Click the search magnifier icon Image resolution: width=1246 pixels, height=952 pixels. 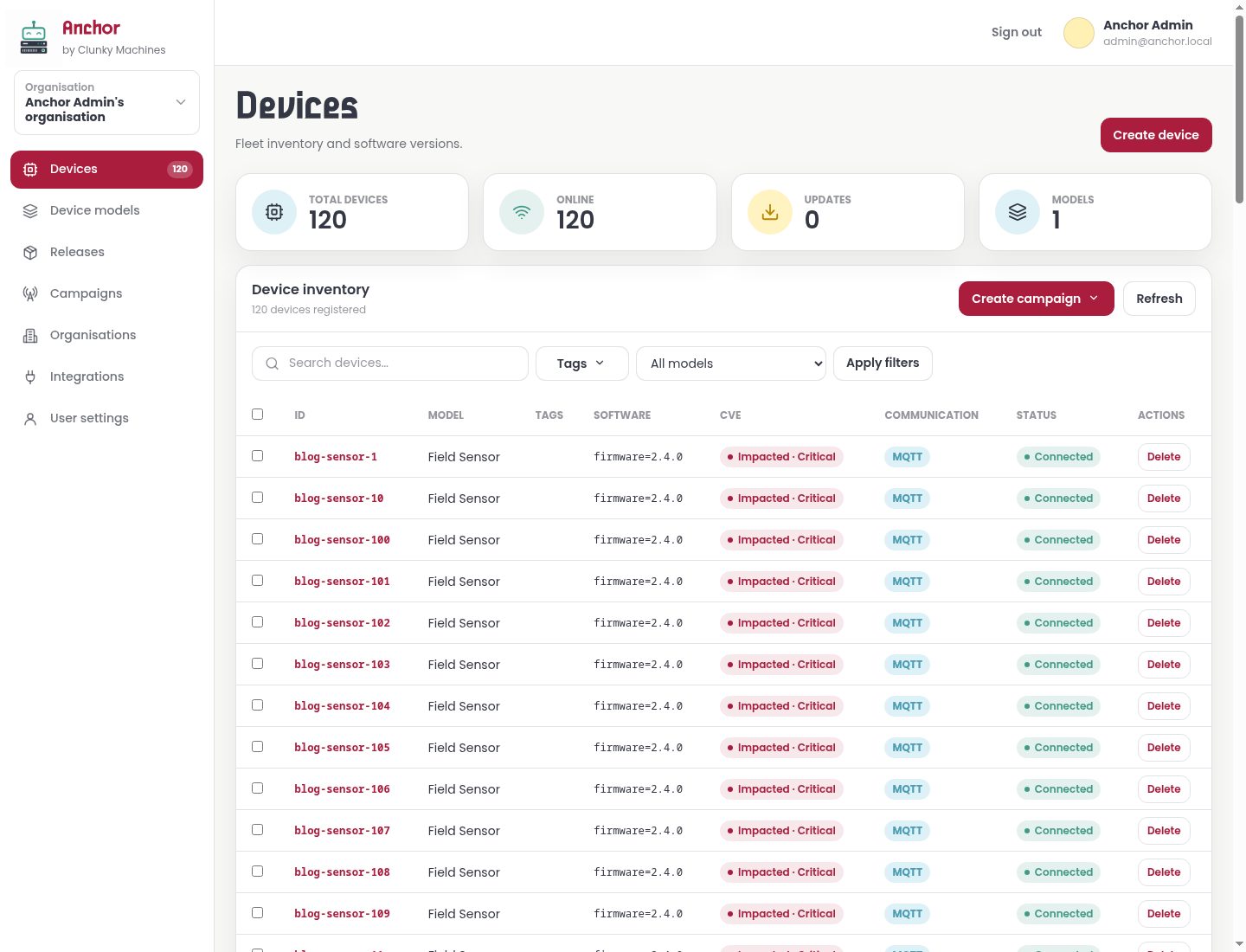pos(272,363)
